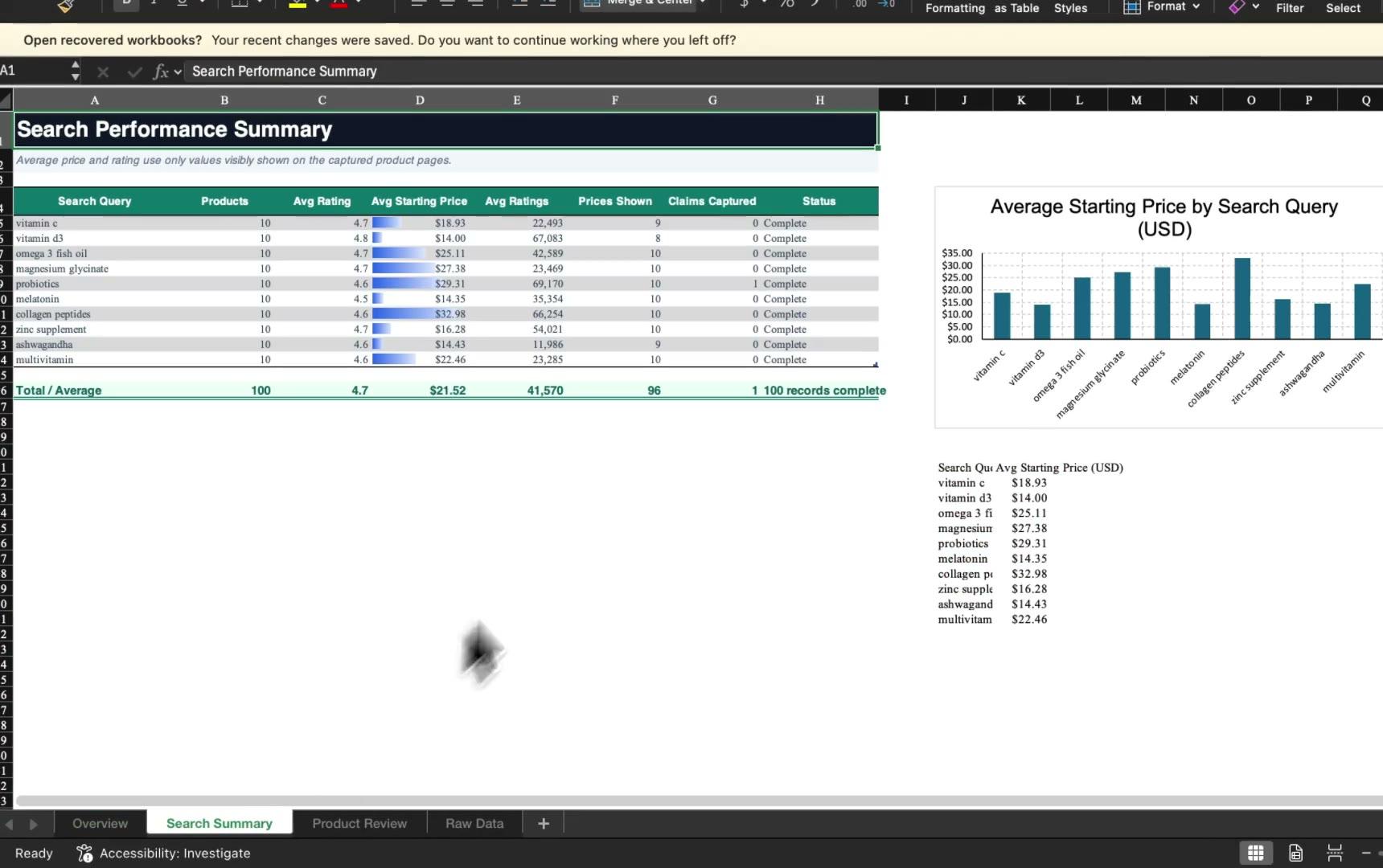Select column A header
1383x868 pixels.
[x=94, y=100]
